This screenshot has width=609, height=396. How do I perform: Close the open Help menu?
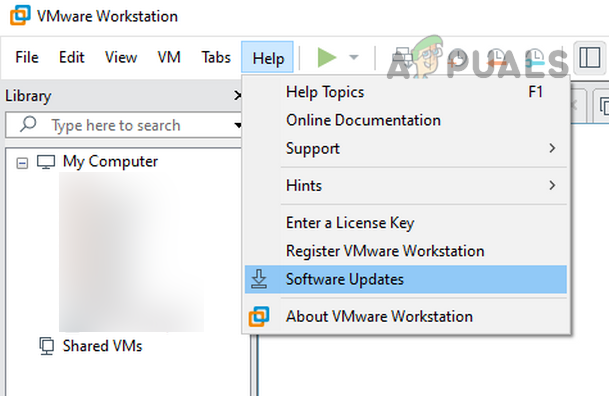(268, 57)
